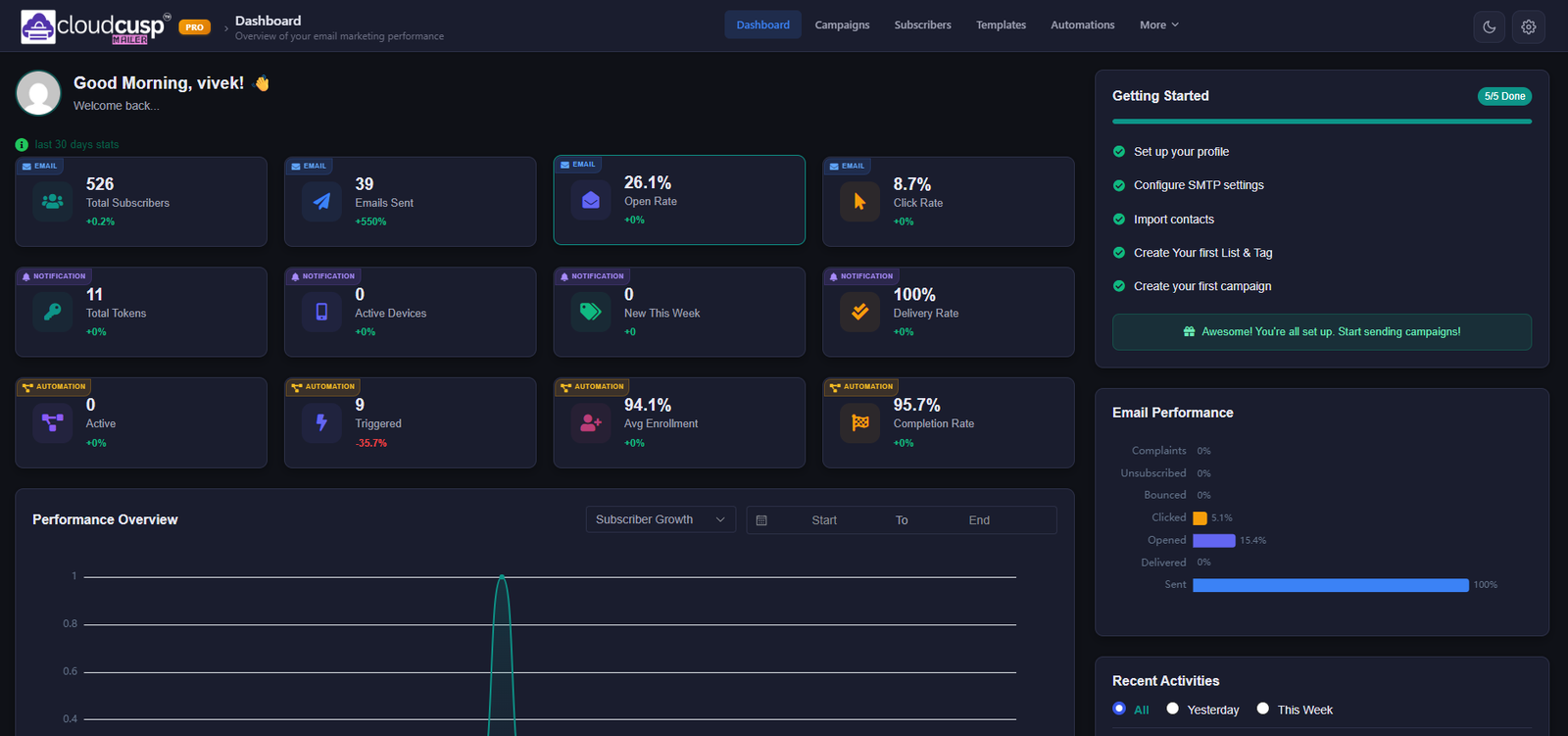
Task: Click the Active Devices phone icon
Action: coord(321,312)
